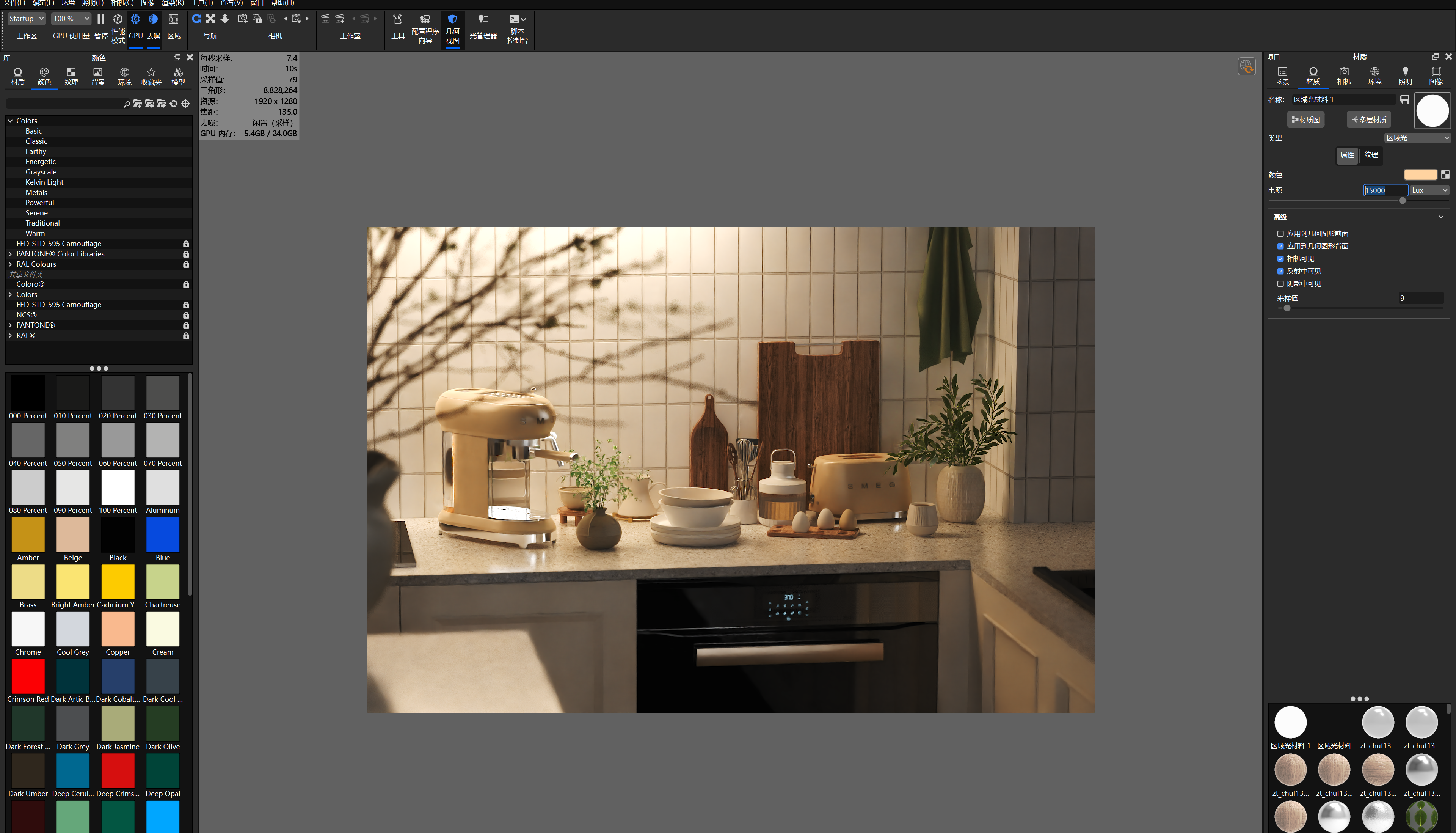Screen dimensions: 1456x833
Task: Click the Pause render icon
Action: [100, 19]
